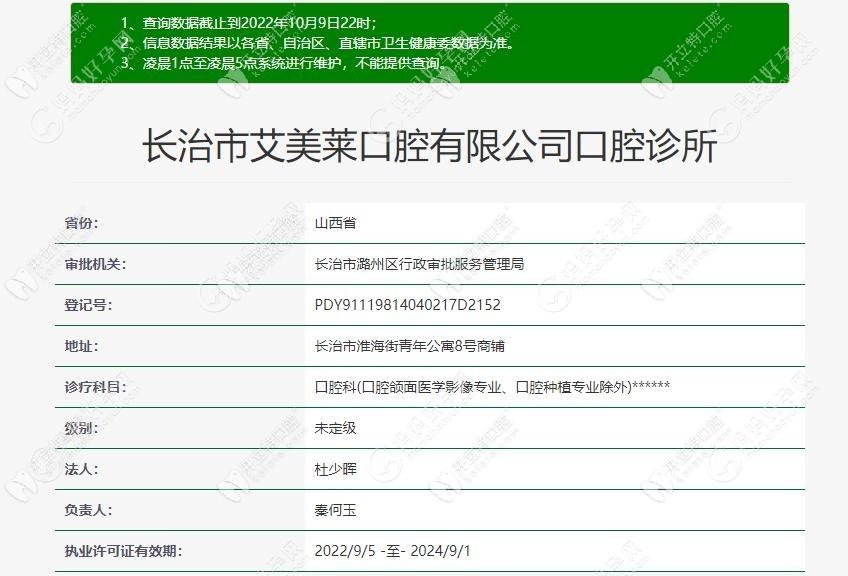
Task: Select the label 省份:
Action: [x=81, y=223]
